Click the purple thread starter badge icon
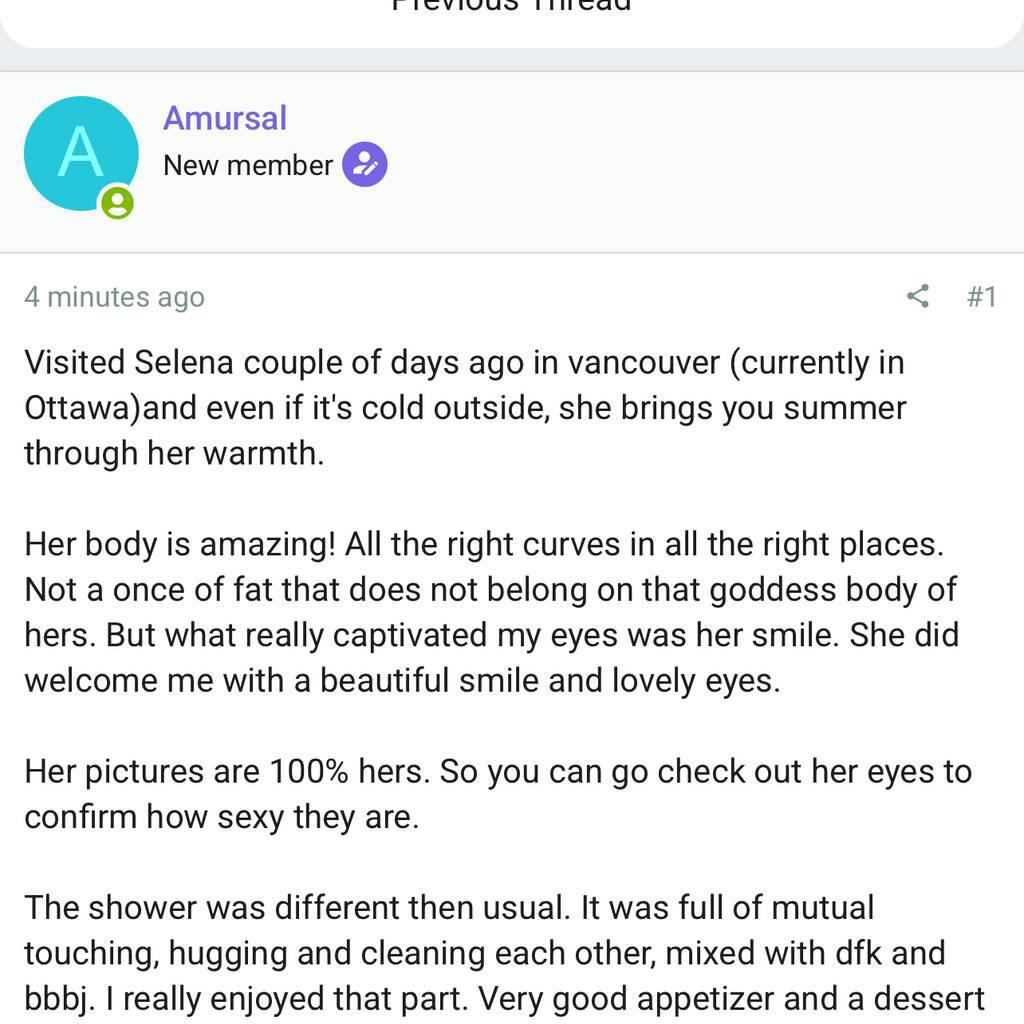The image size is (1024, 1024). pos(365,165)
